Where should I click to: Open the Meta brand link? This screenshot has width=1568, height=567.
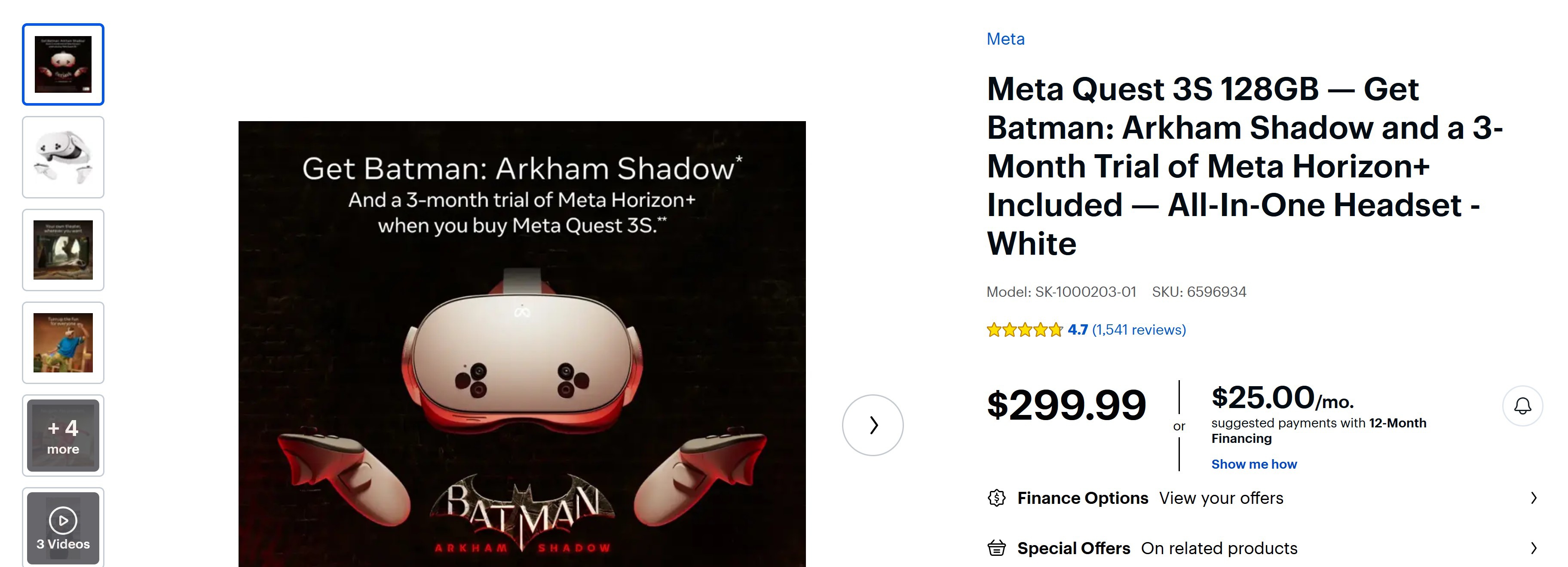[x=1005, y=39]
